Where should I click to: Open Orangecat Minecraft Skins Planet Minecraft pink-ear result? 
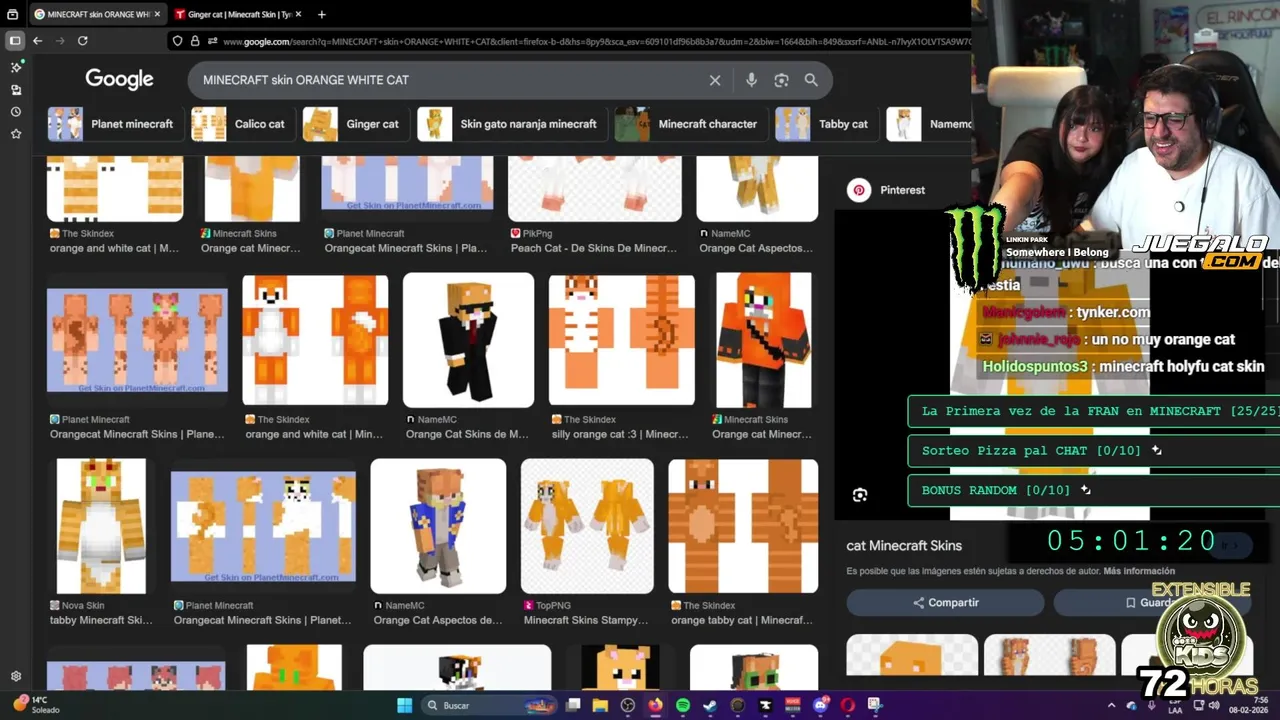coord(137,340)
